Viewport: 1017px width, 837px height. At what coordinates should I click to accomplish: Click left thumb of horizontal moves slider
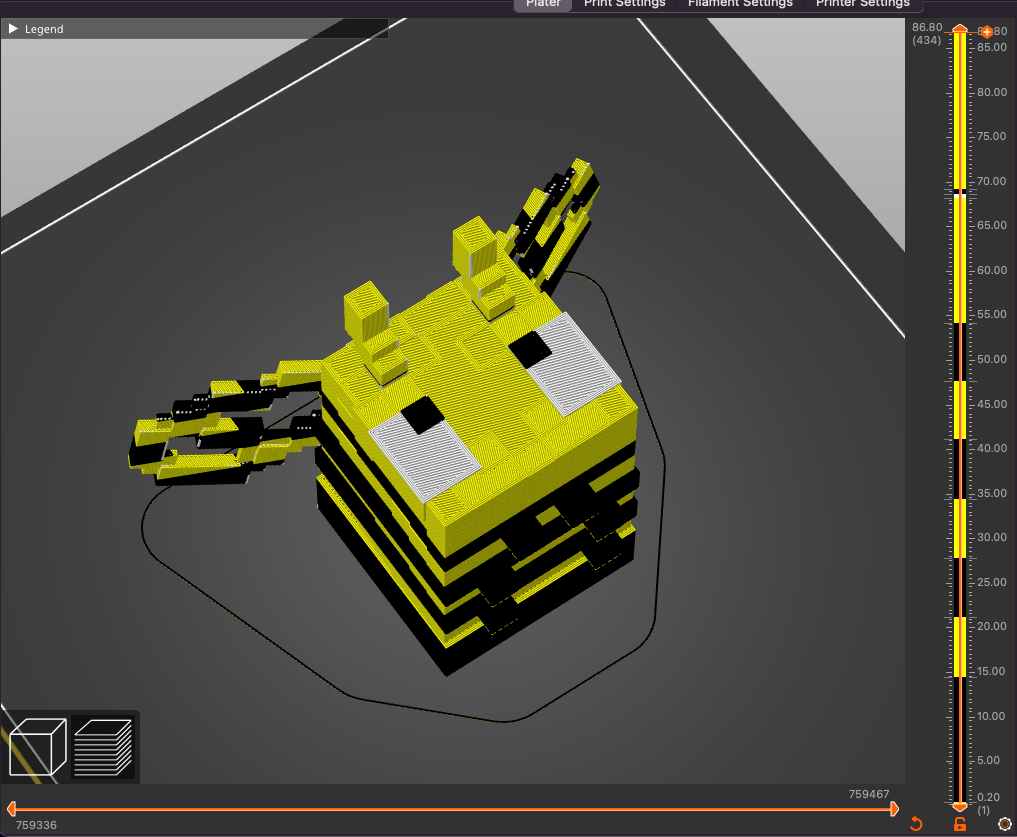pos(11,808)
